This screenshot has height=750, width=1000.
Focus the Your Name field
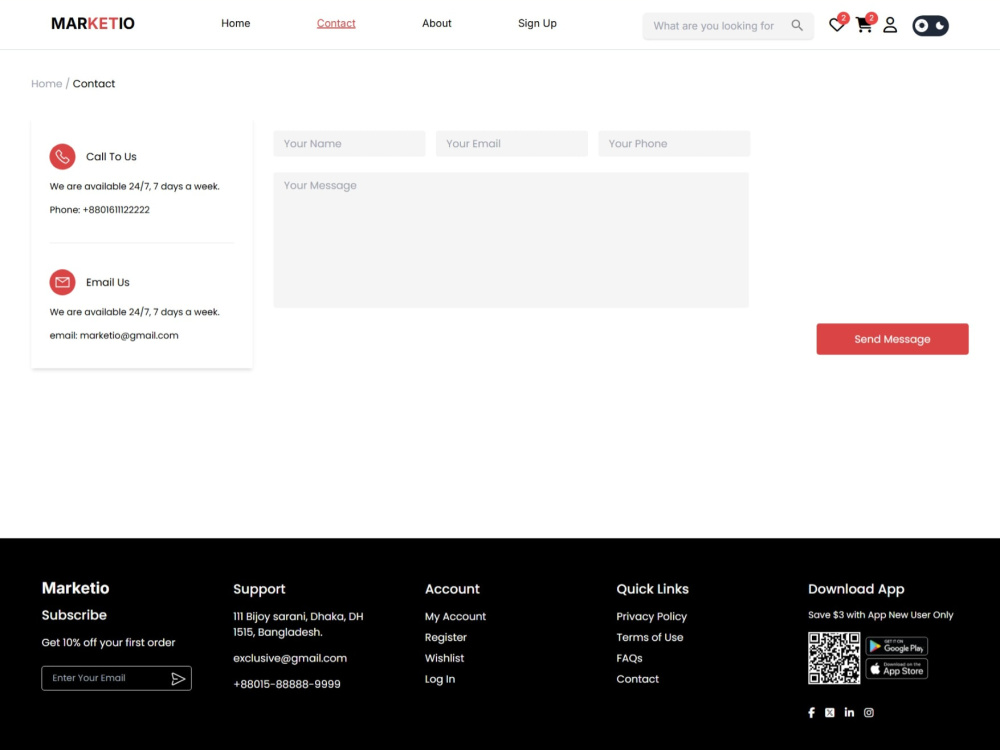[x=349, y=143]
